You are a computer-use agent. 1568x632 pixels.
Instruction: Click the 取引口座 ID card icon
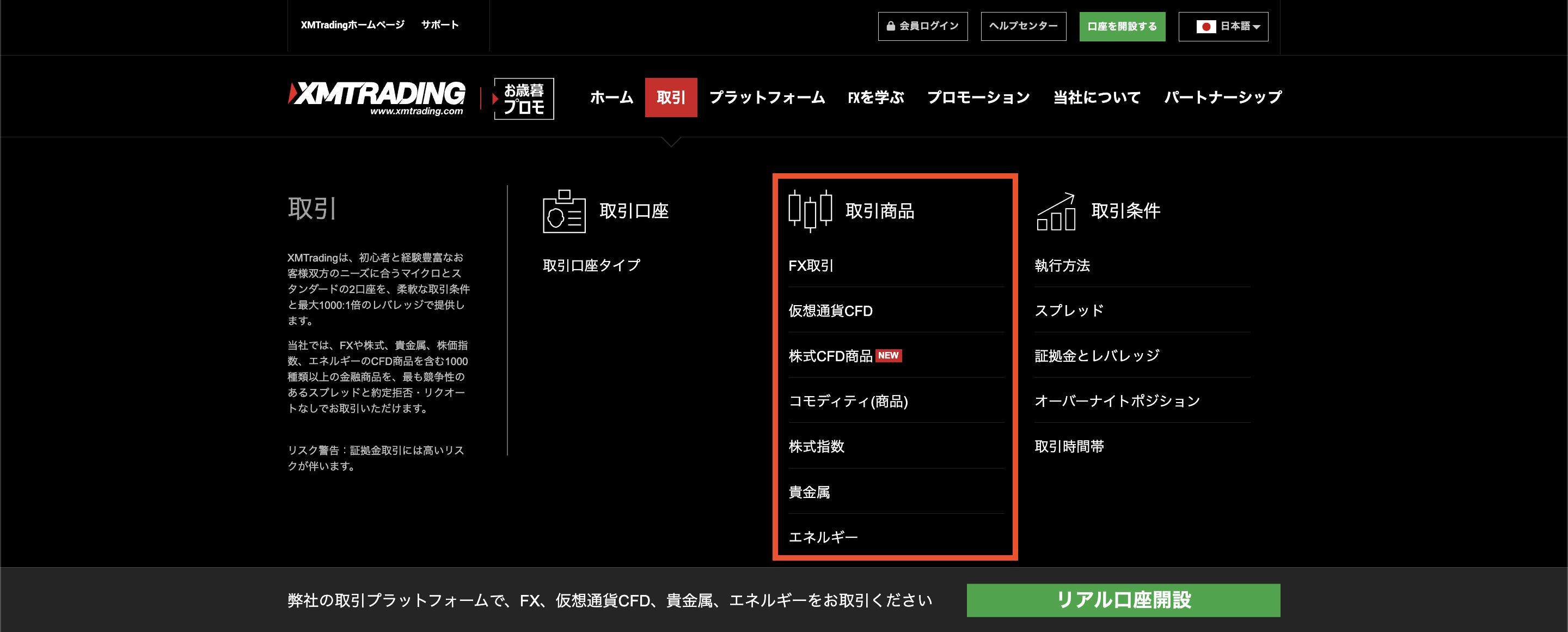pos(563,211)
